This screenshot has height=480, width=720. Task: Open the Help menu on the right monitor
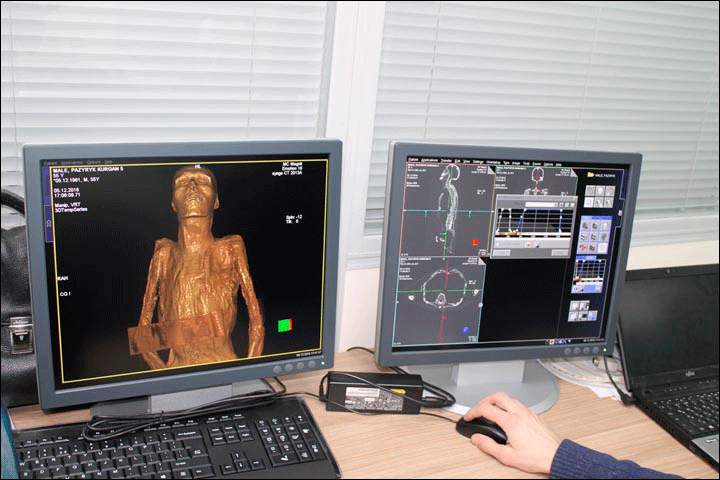[x=560, y=163]
